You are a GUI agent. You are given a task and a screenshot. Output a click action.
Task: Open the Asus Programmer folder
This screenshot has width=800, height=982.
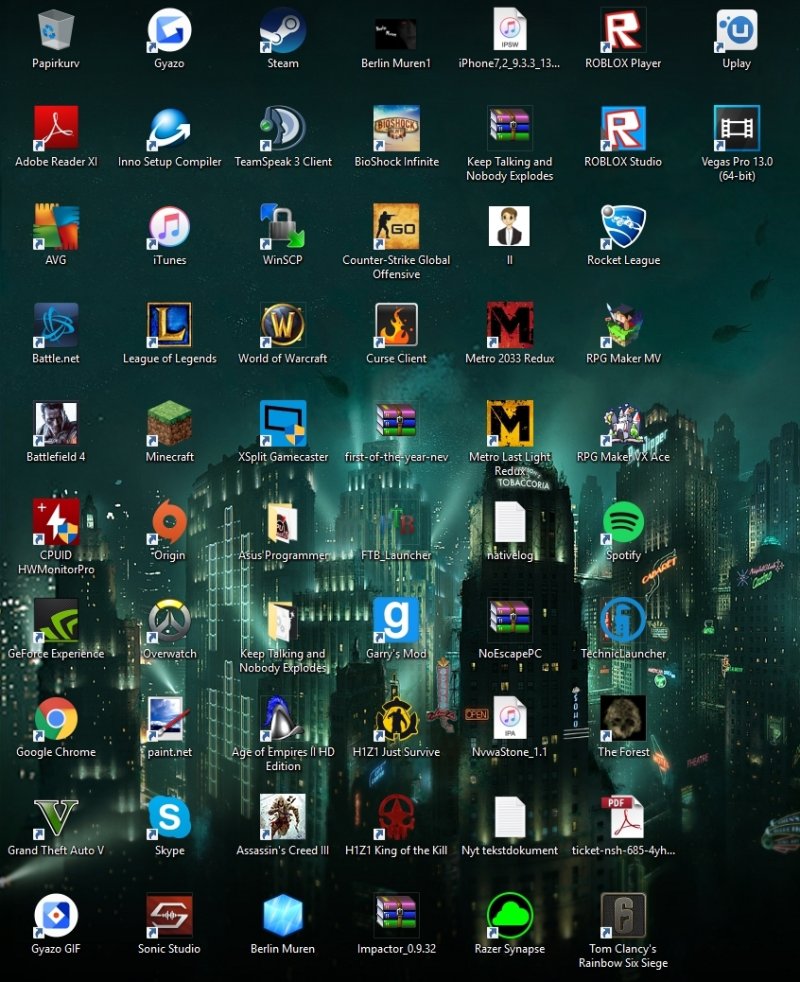(283, 522)
